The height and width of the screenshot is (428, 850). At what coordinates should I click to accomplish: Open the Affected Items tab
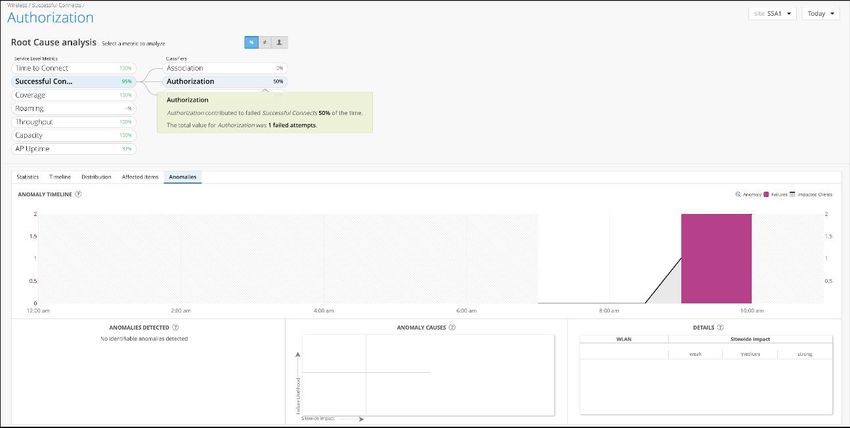tap(140, 177)
